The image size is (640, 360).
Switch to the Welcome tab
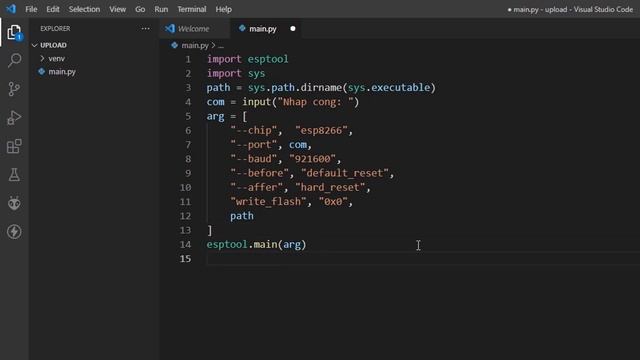(x=193, y=29)
